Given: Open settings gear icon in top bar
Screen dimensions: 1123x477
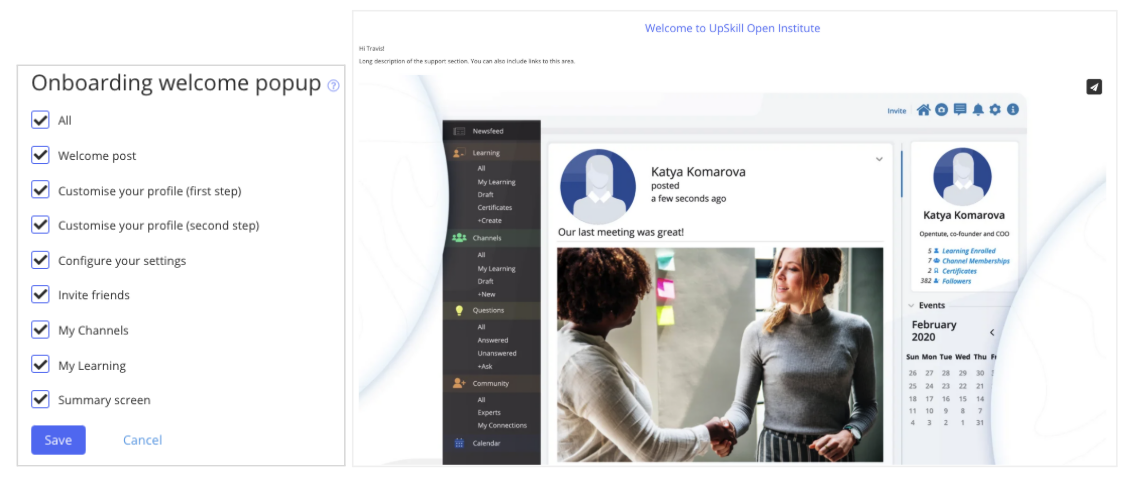Looking at the screenshot, I should [995, 110].
